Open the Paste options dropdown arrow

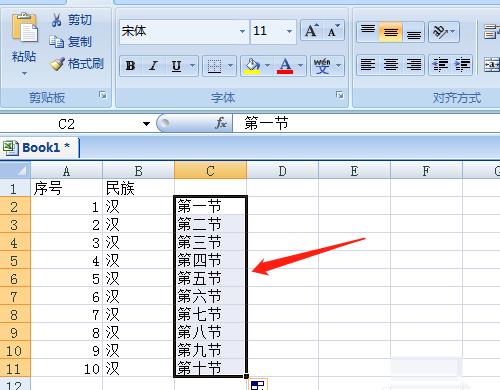pos(24,73)
